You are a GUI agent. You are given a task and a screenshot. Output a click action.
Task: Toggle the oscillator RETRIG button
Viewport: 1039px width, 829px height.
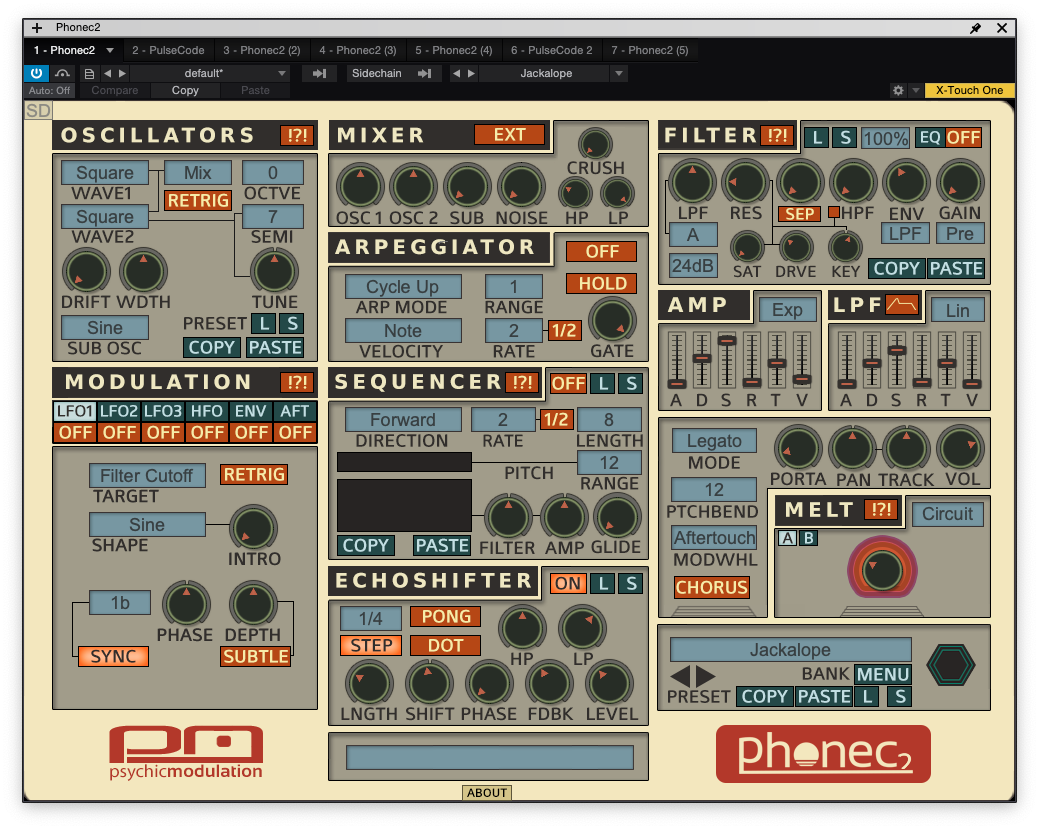[x=197, y=200]
